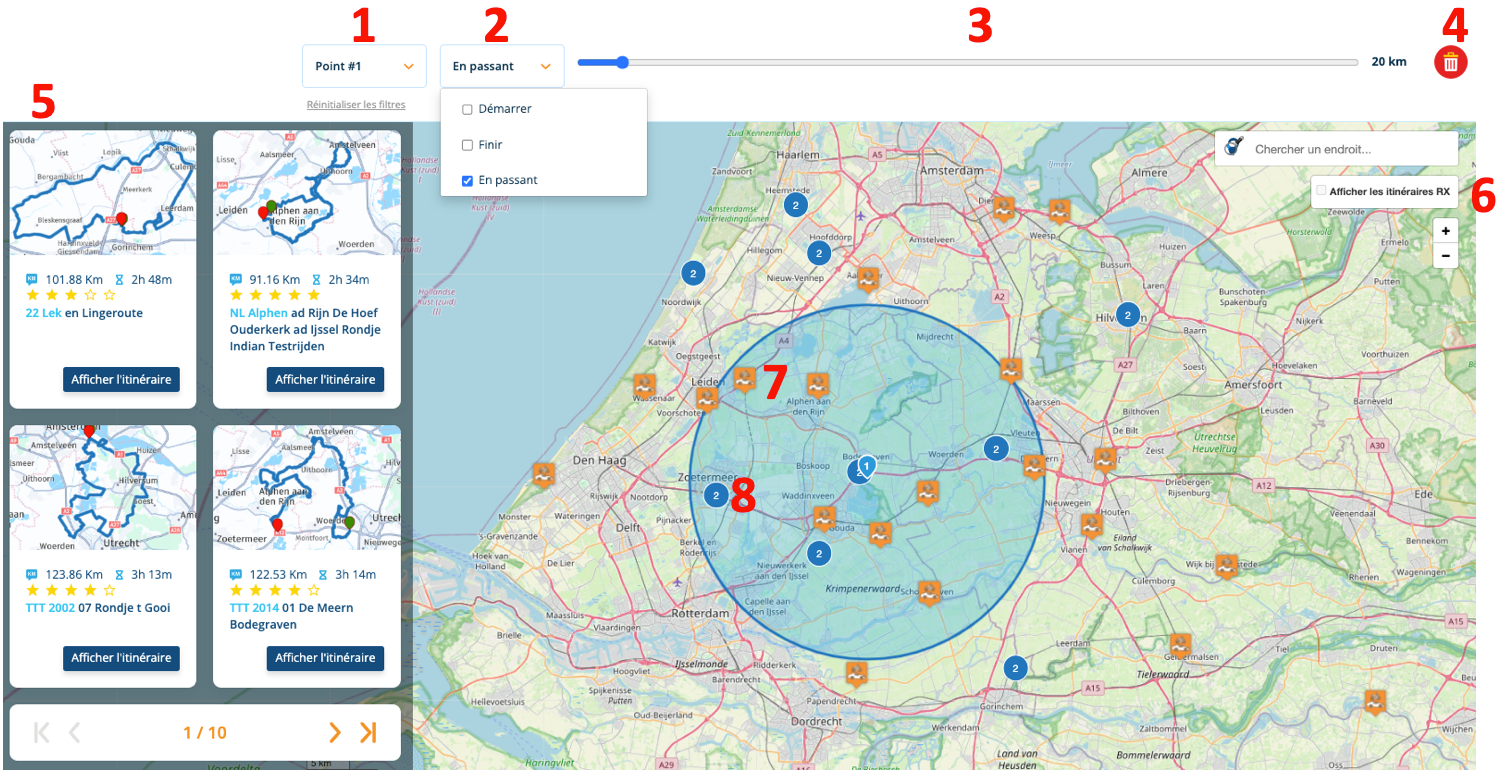The height and width of the screenshot is (772, 1503).
Task: Open the 123.86 Km route map thumbnail
Action: pos(103,487)
